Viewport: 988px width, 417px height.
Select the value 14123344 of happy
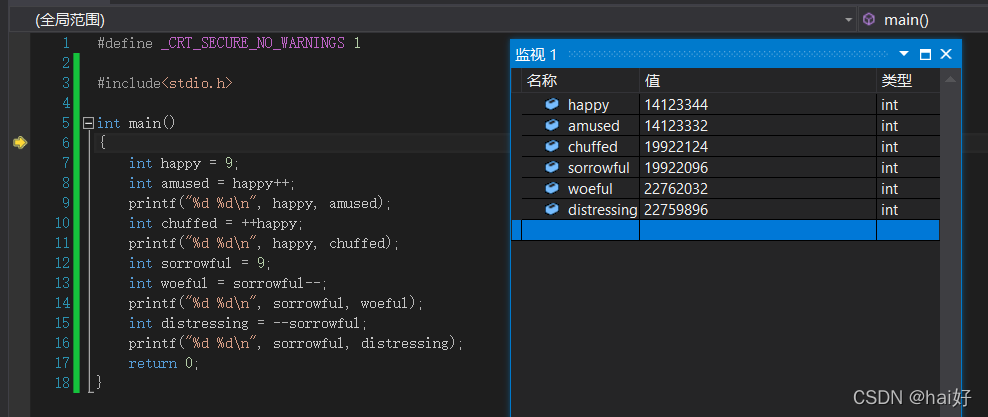coord(677,104)
